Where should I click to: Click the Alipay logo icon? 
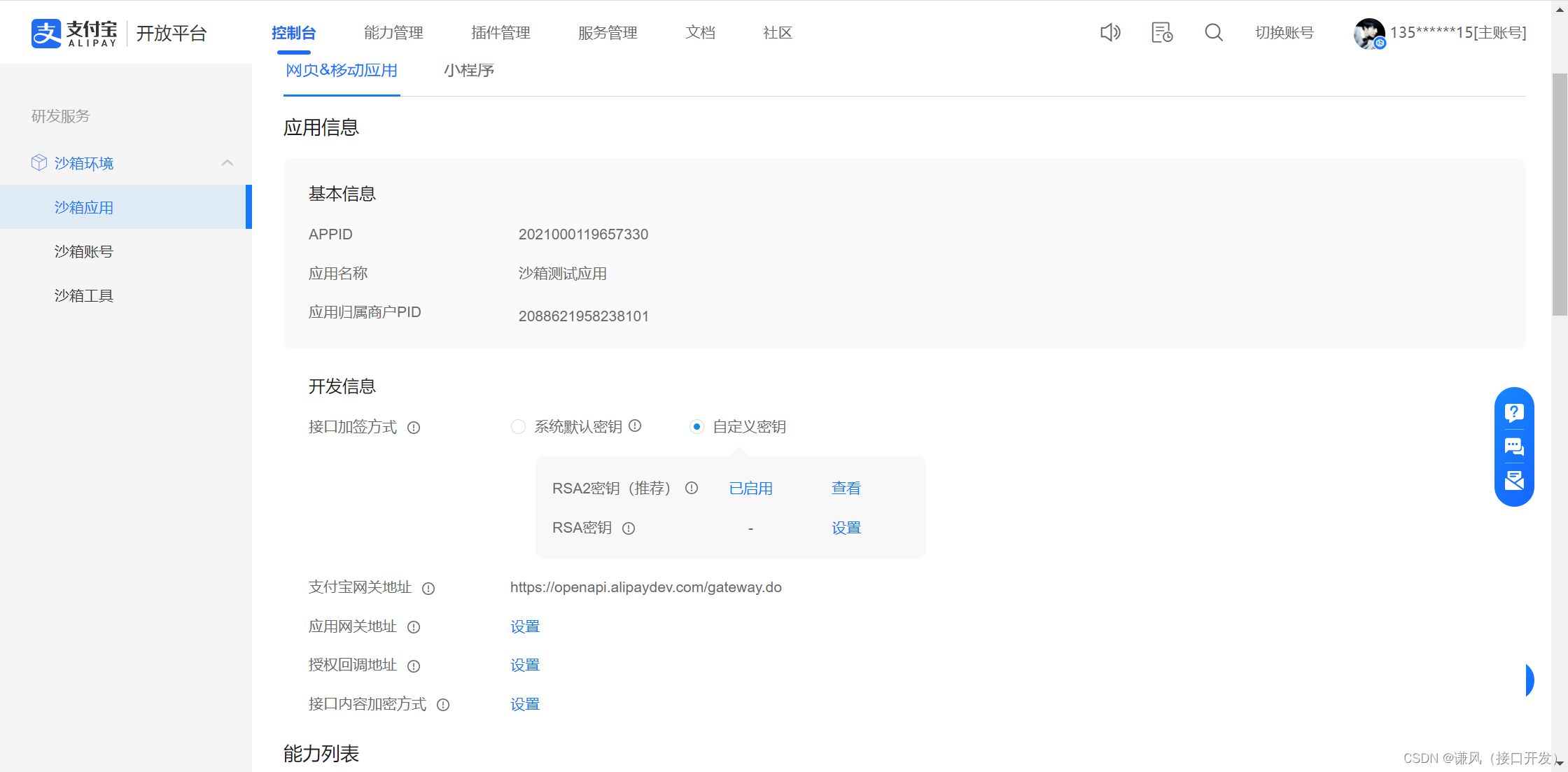click(46, 33)
